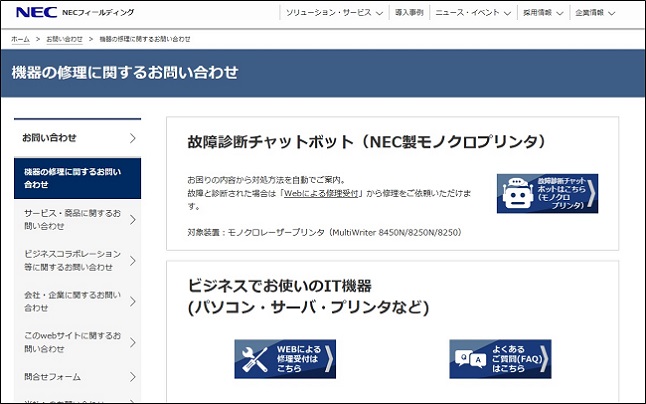Expand 採用情報 dropdown menu
Image resolution: width=646 pixels, height=404 pixels.
(543, 13)
